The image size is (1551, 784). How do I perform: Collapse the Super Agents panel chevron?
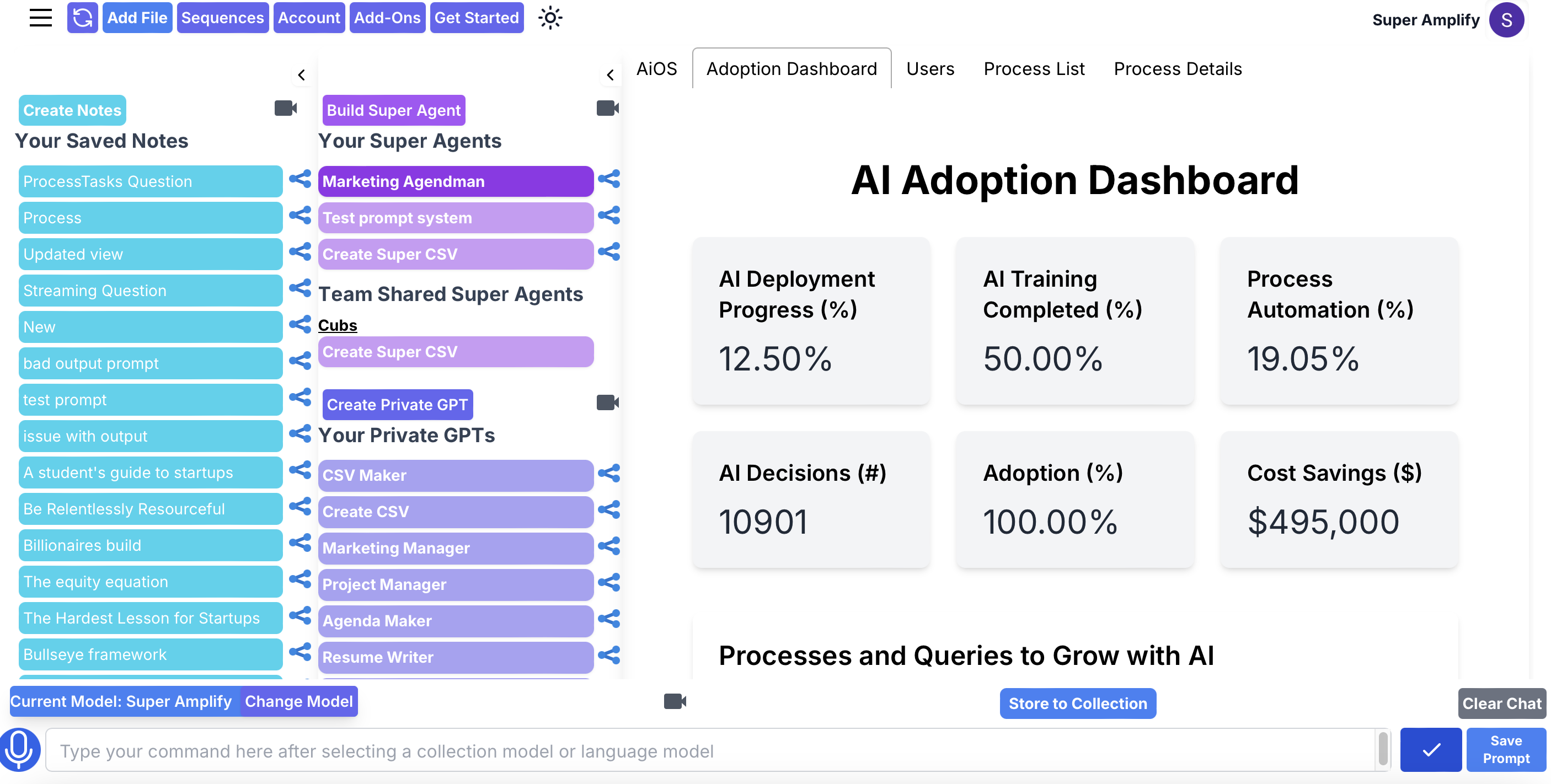(x=610, y=75)
